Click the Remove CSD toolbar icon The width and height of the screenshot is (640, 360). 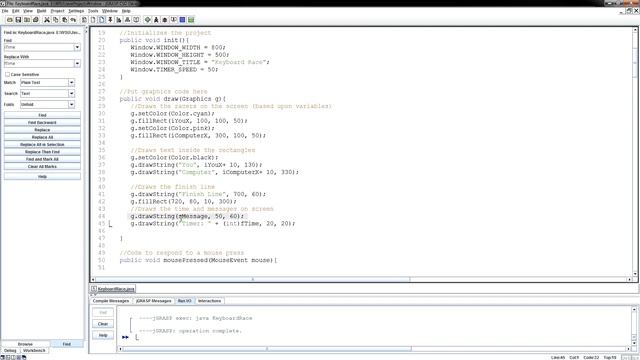click(x=93, y=20)
